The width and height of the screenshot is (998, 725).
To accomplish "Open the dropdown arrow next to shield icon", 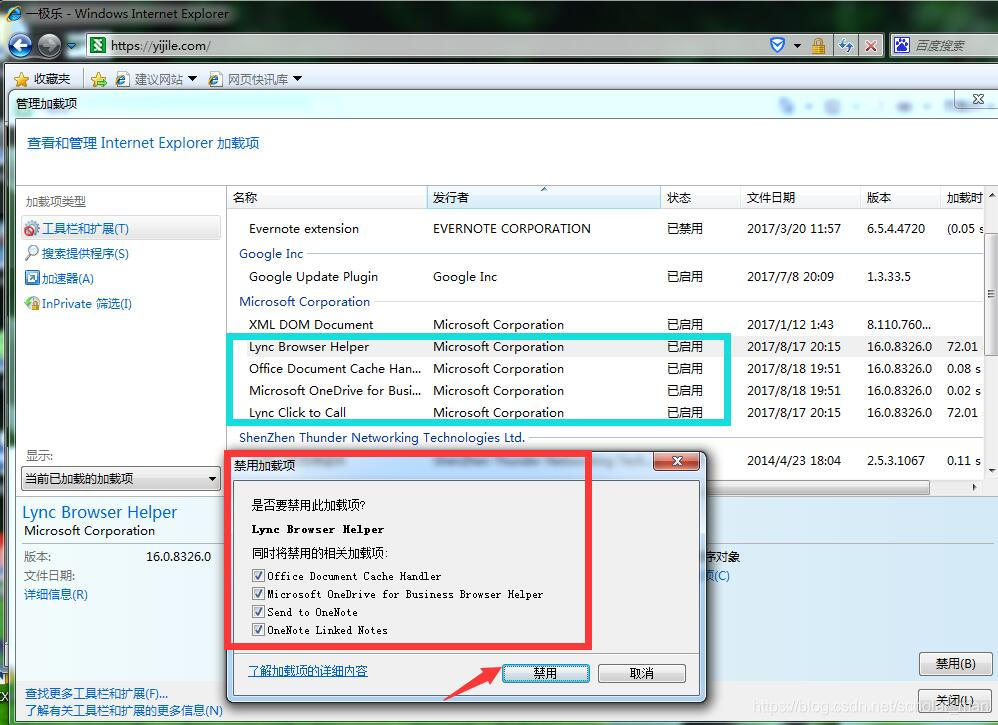I will [797, 46].
